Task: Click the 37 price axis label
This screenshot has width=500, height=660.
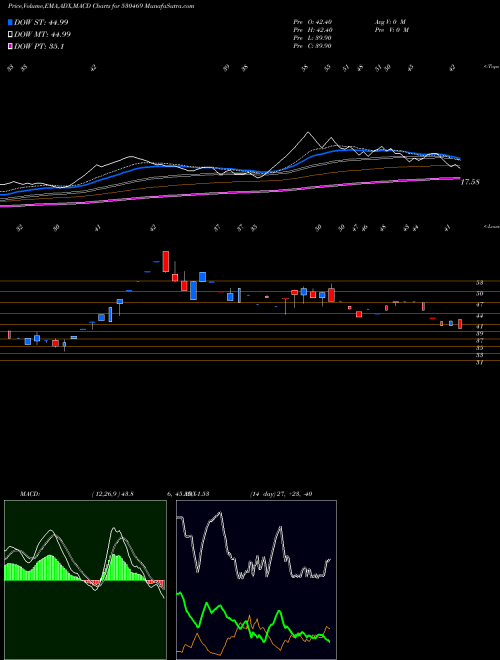Action: click(479, 341)
